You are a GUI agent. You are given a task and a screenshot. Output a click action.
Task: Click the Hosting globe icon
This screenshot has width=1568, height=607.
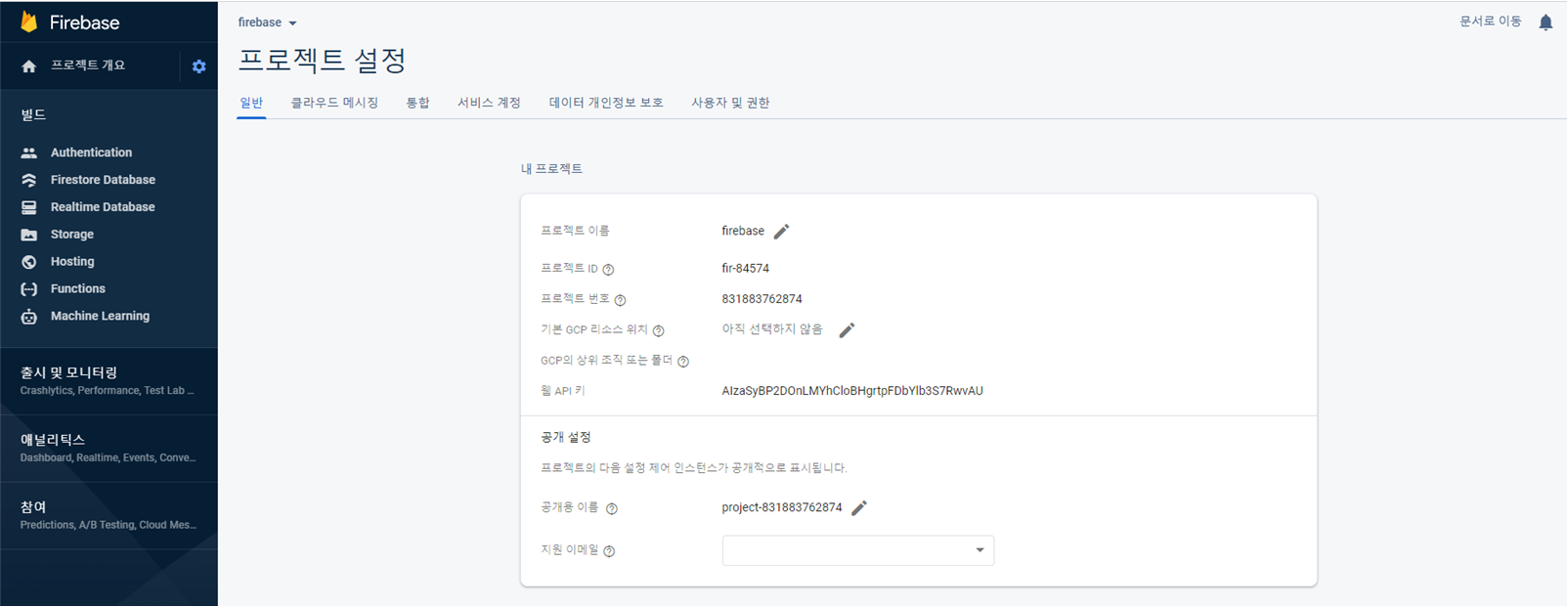pos(29,262)
